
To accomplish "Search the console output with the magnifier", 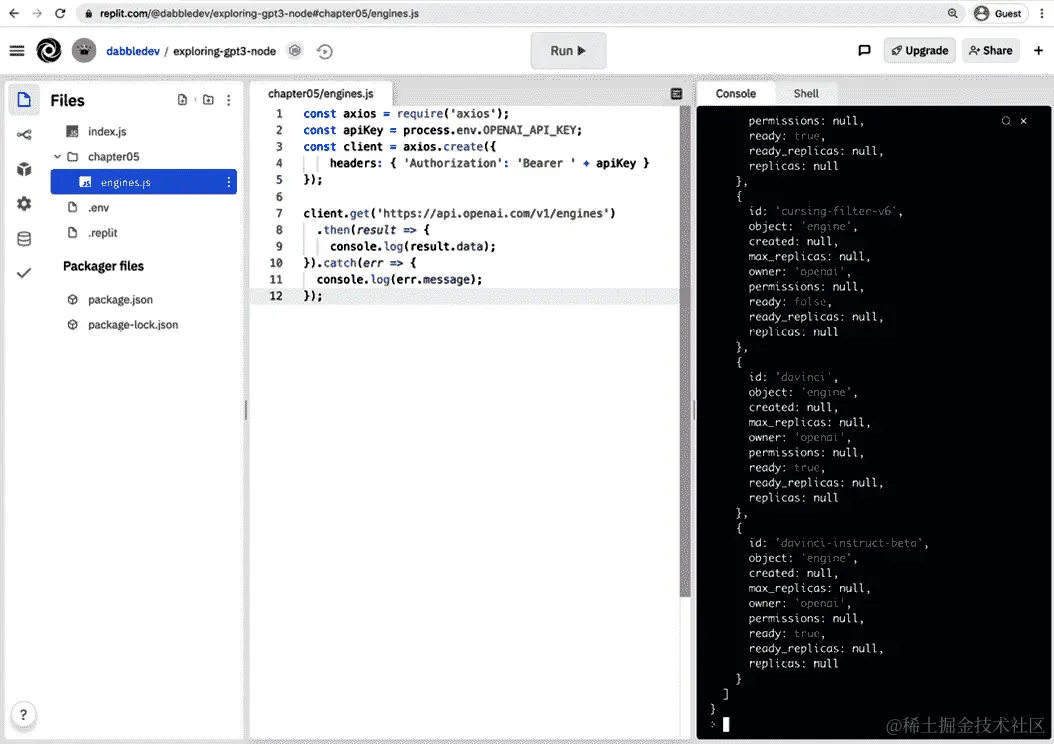I will click(x=1006, y=119).
